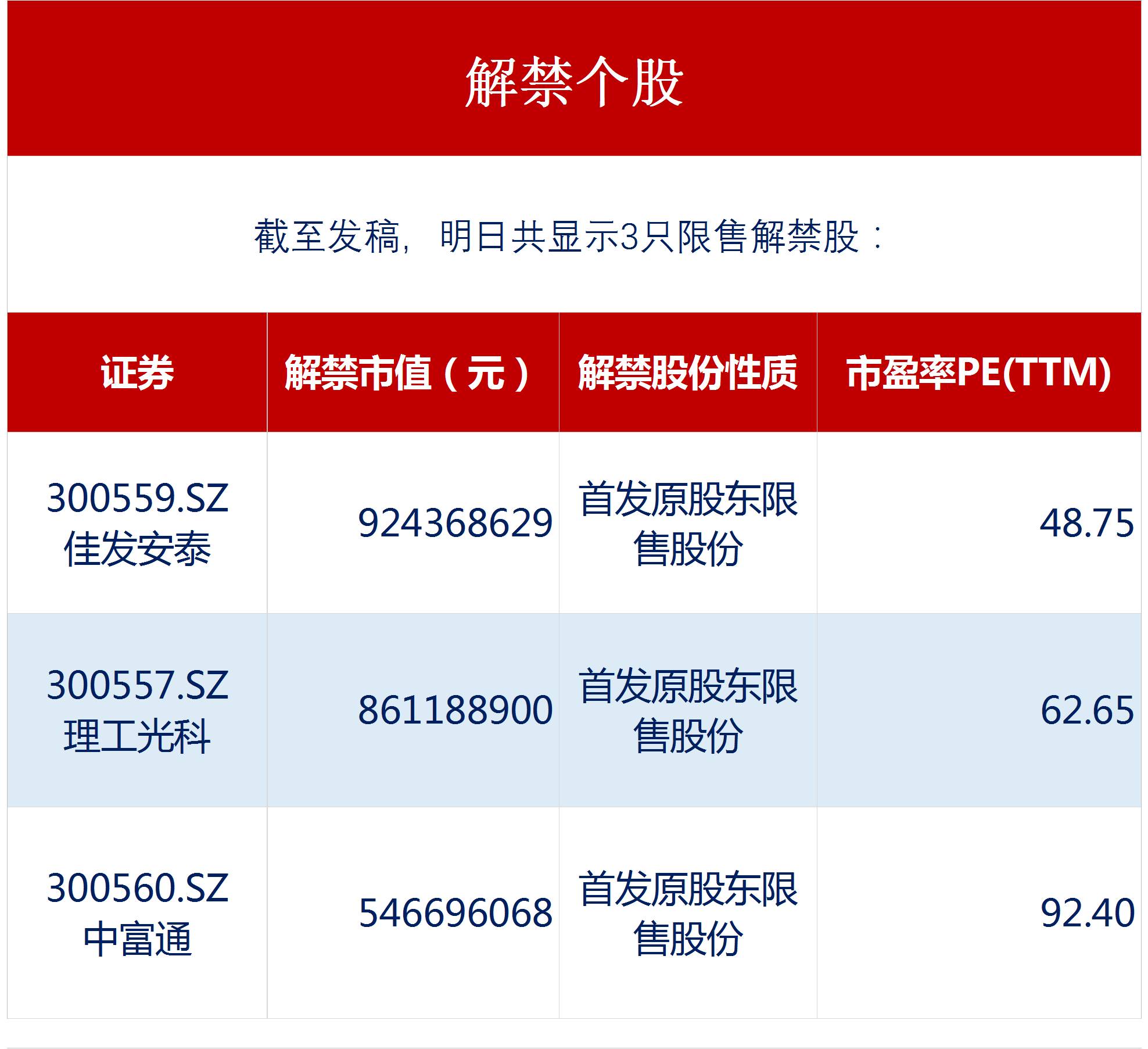
Task: Click 首发原股东限售股份 in the 佳发安泰 row
Action: 688,524
